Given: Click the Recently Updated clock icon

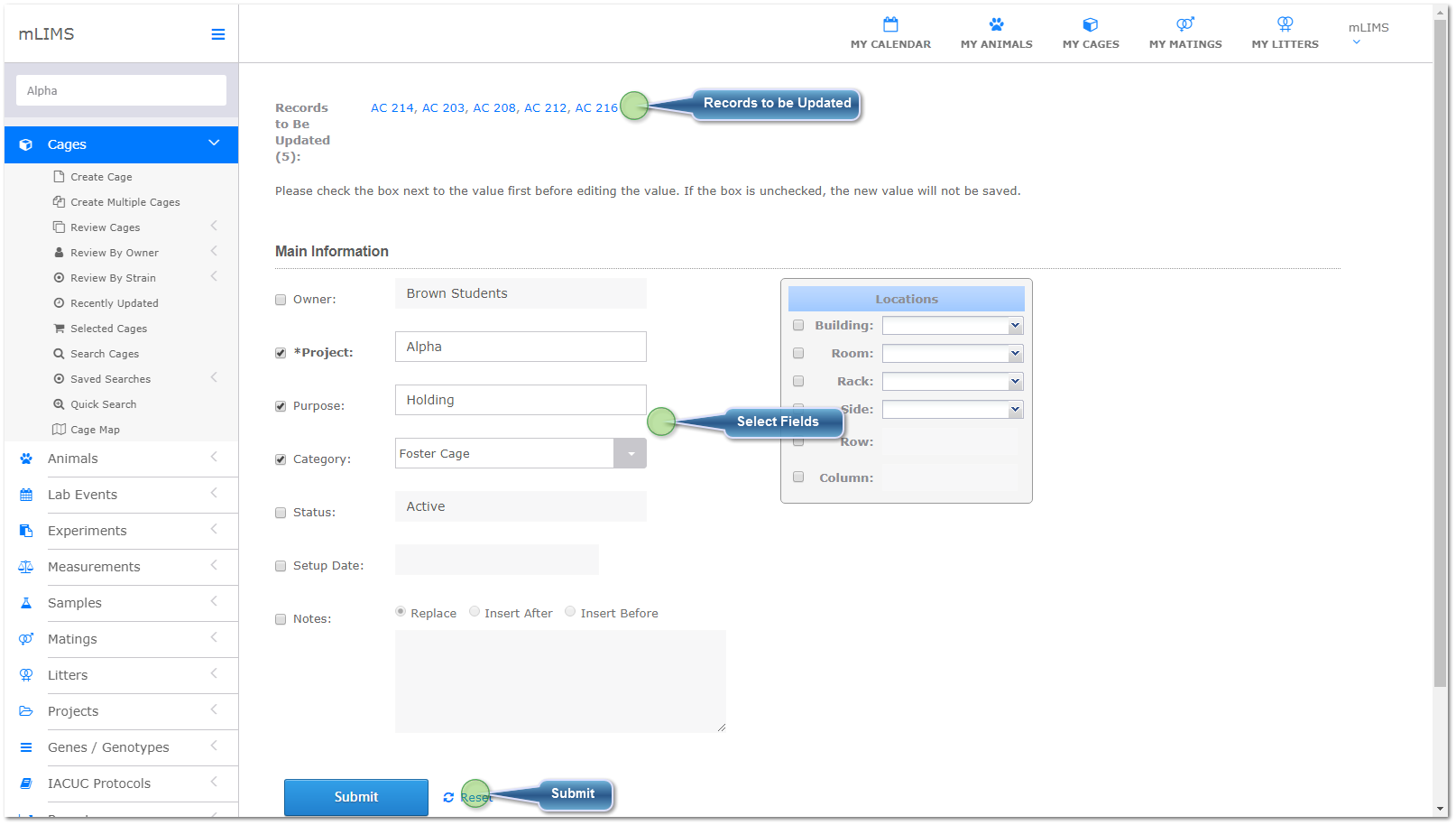Looking at the screenshot, I should tap(59, 303).
